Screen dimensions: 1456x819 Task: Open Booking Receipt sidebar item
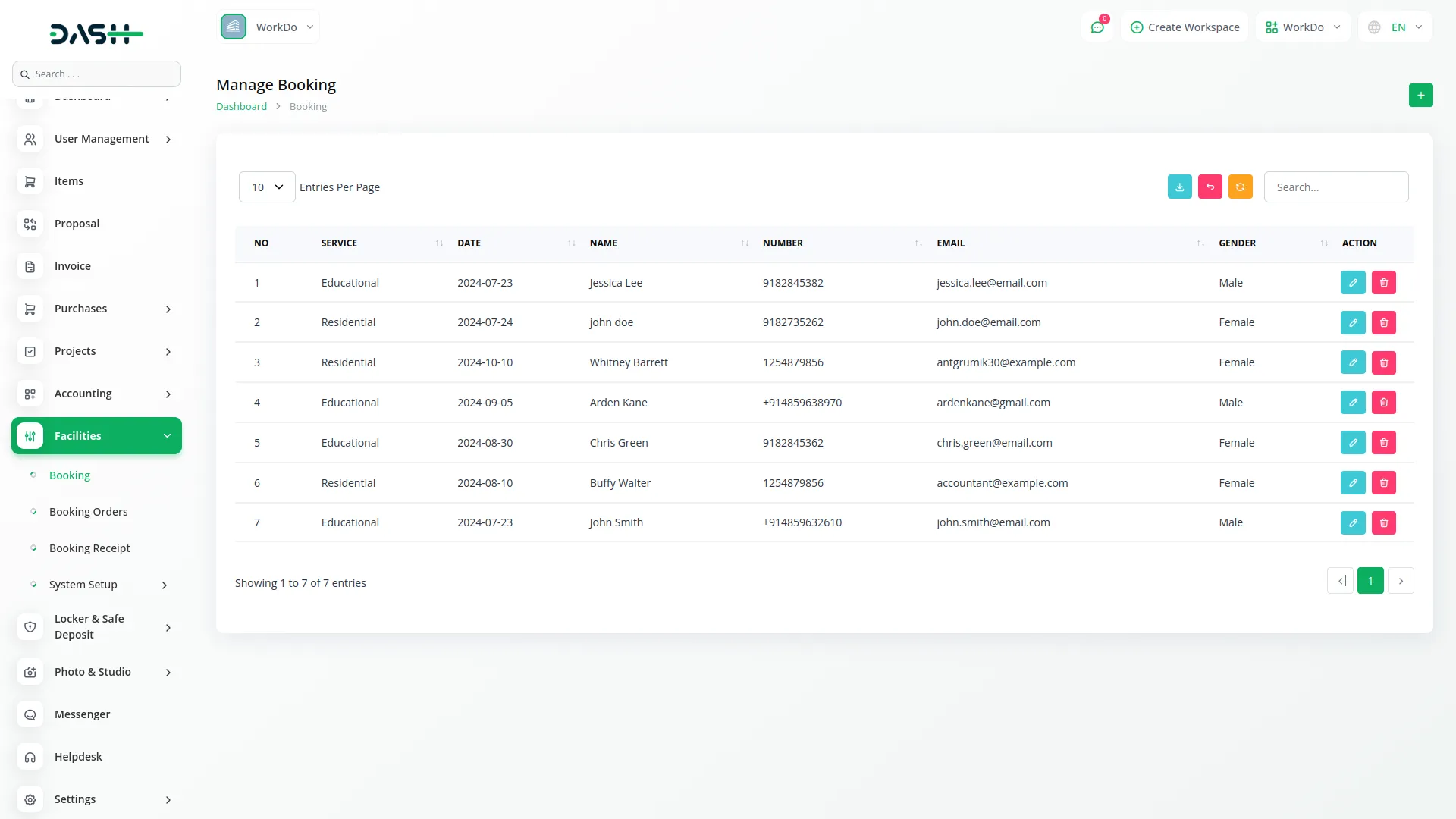click(x=89, y=548)
